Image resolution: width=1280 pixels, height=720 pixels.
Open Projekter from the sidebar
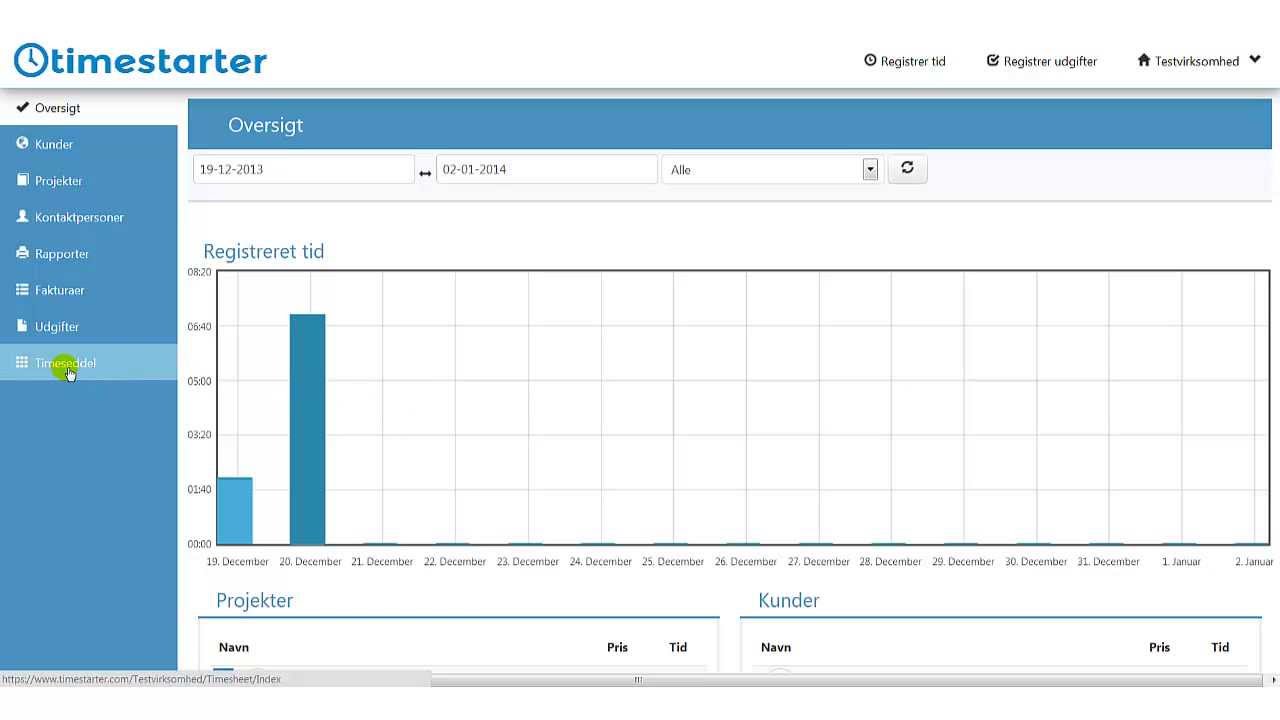tap(89, 181)
